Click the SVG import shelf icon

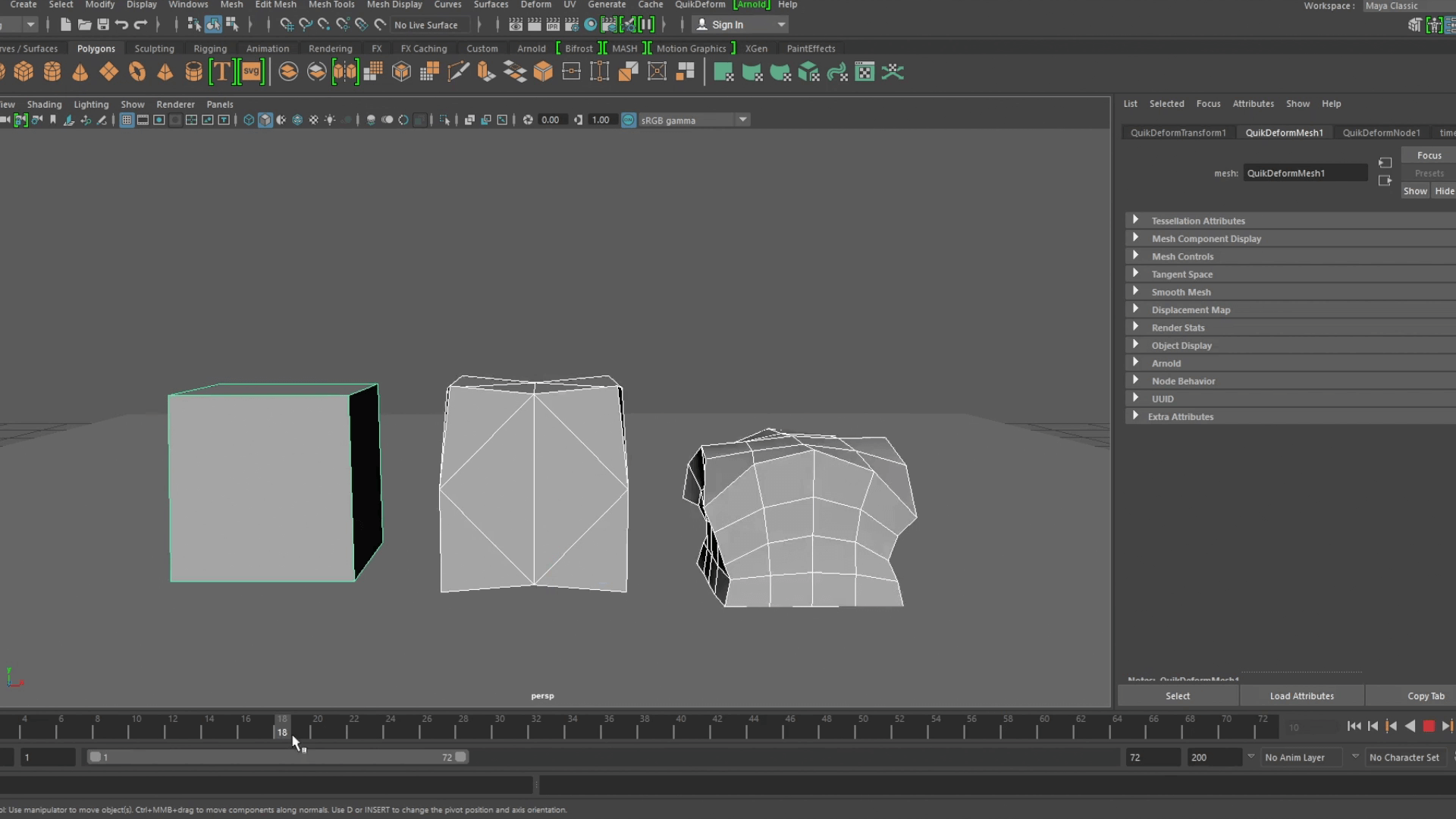click(251, 72)
